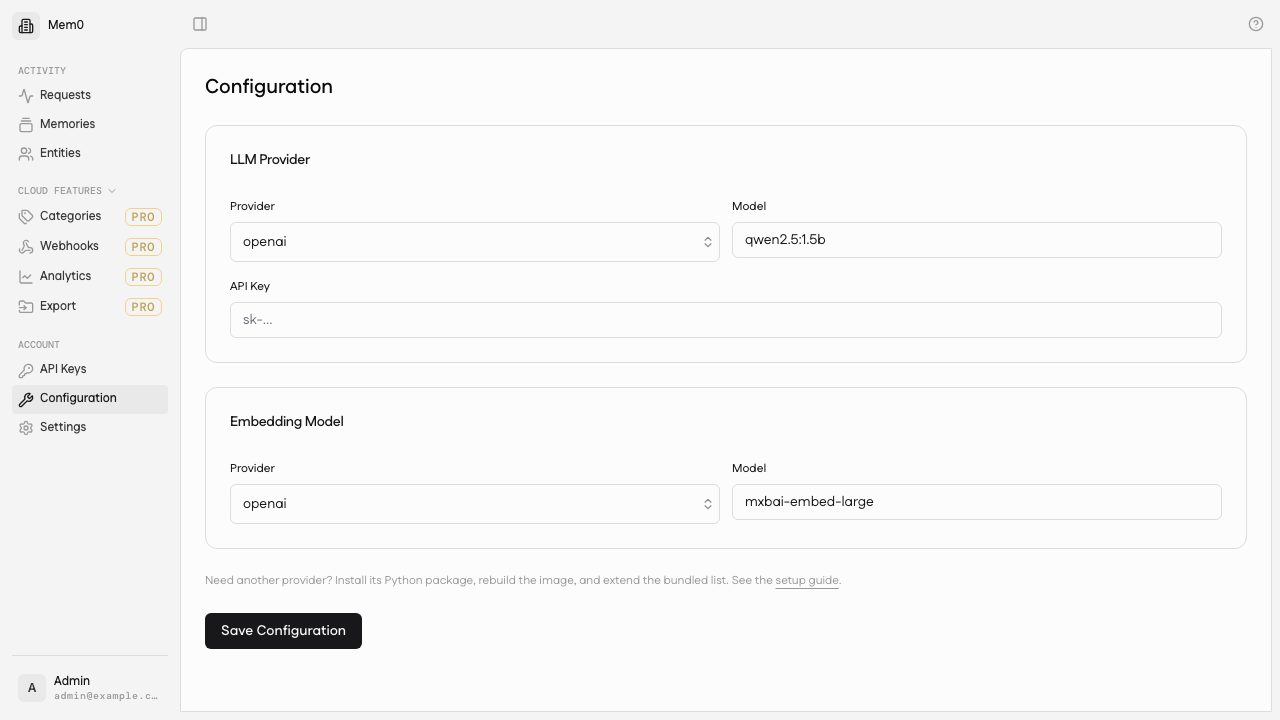
Task: Open the help question-mark icon
Action: click(1256, 24)
